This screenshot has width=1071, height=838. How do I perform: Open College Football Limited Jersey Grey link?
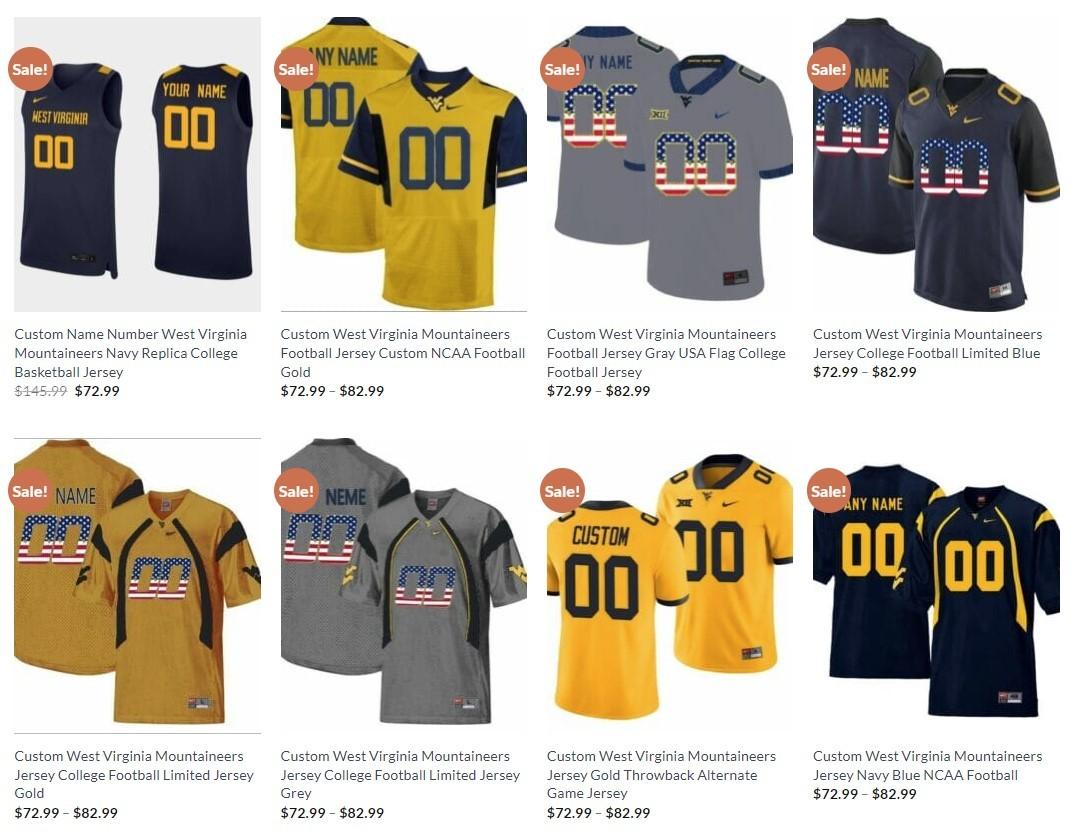[400, 774]
